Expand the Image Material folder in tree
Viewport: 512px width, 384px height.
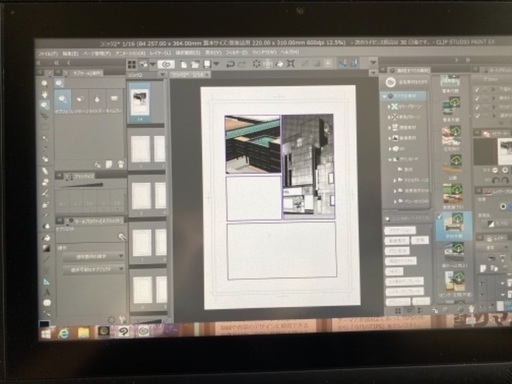[x=389, y=138]
